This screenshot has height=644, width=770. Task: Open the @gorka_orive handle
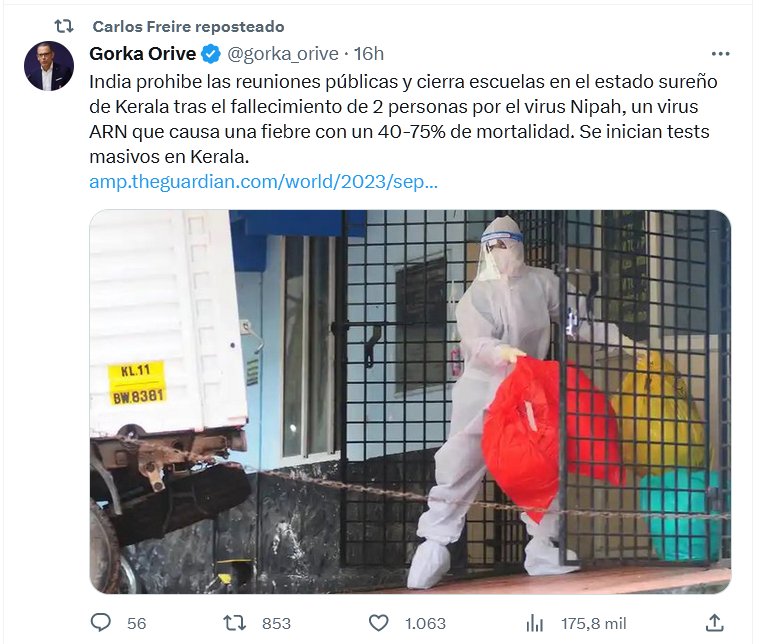pos(283,54)
